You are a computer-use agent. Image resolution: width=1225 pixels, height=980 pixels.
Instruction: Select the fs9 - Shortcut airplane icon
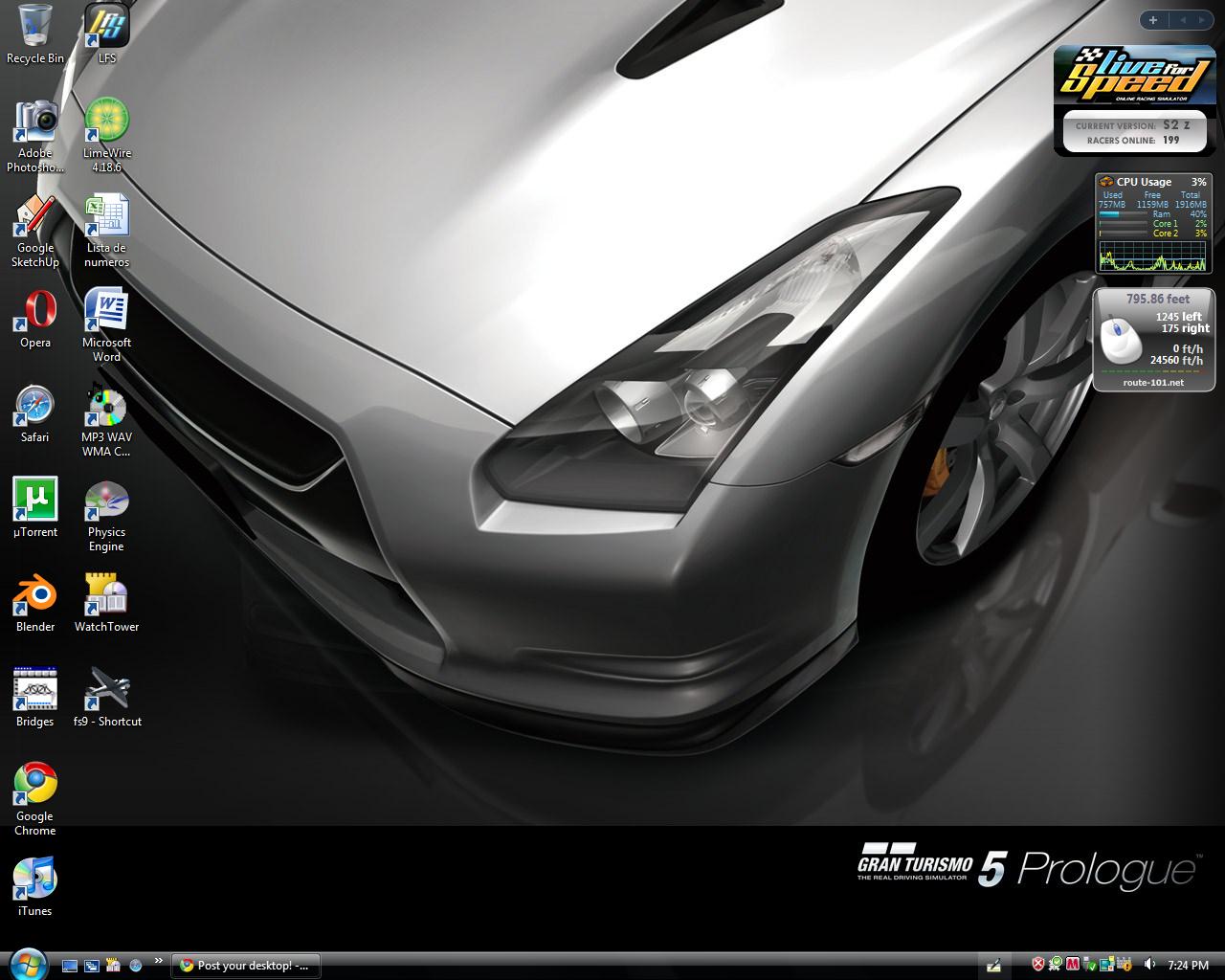tap(107, 698)
